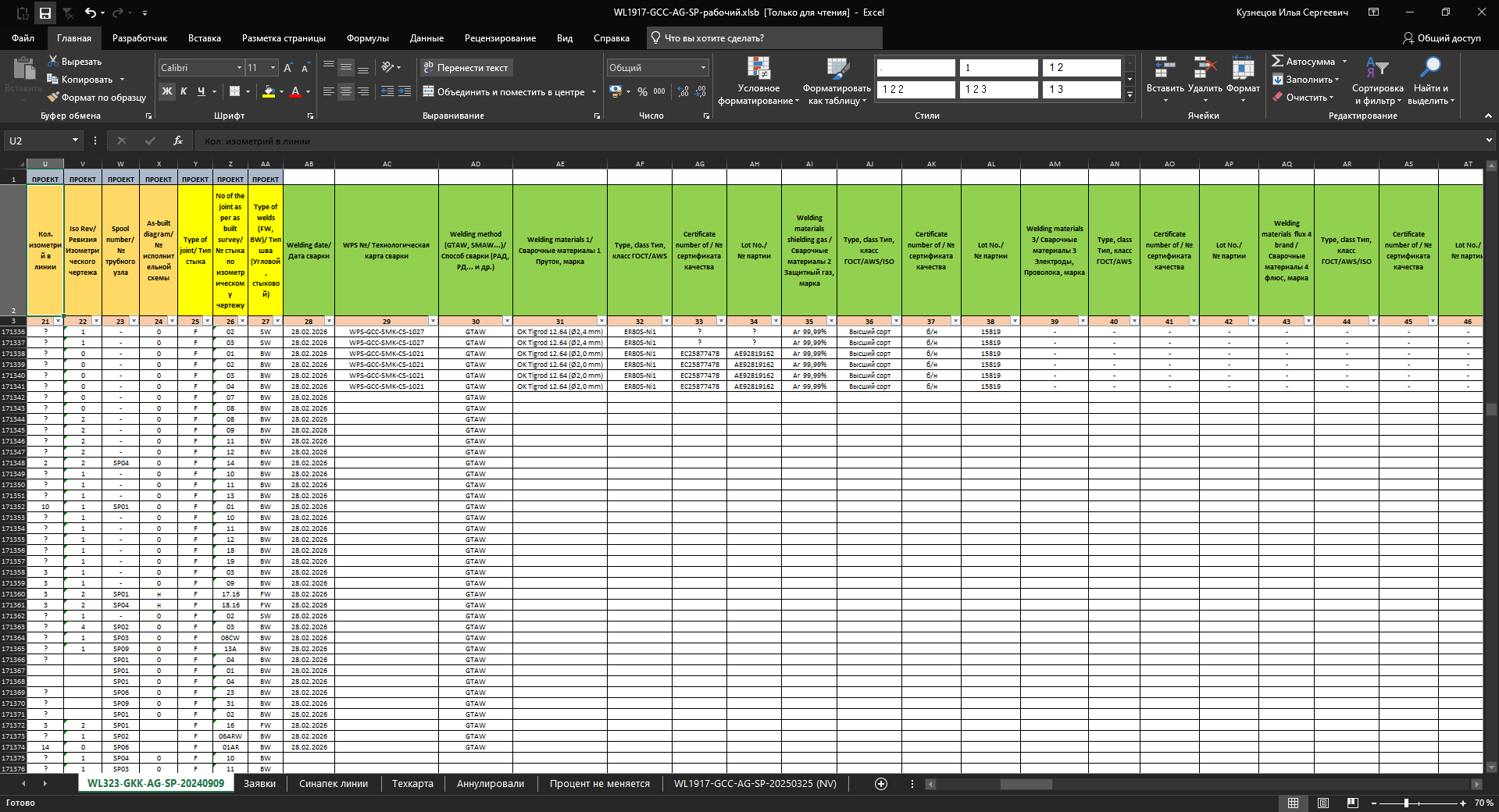Add a new sheet with plus icon

pyautogui.click(x=881, y=784)
